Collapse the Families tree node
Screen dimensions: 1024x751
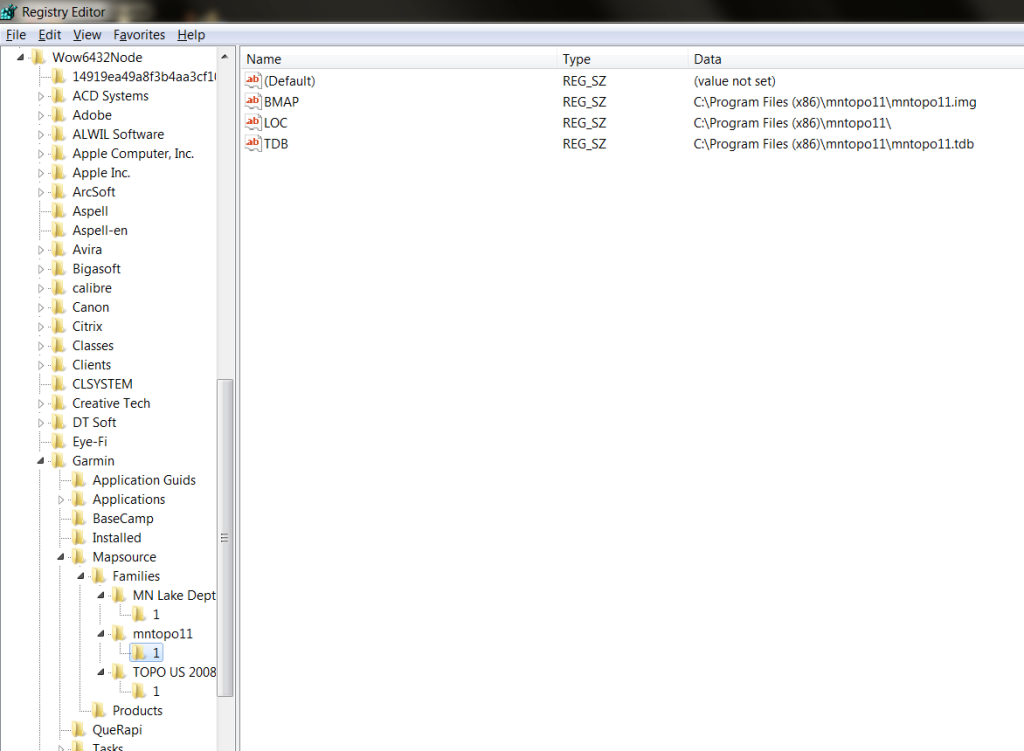82,576
